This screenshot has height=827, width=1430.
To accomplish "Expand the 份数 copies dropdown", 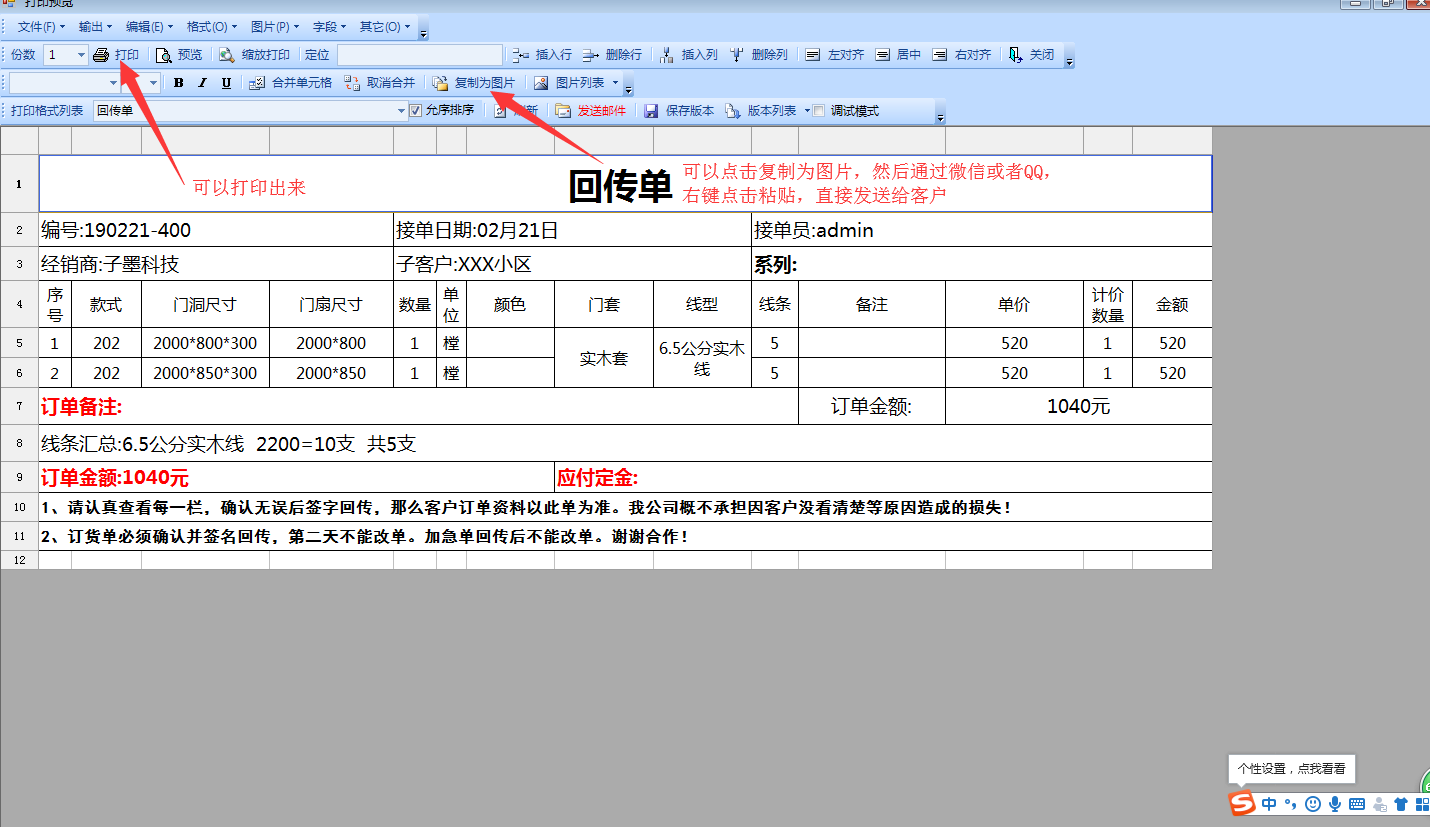I will [x=80, y=55].
